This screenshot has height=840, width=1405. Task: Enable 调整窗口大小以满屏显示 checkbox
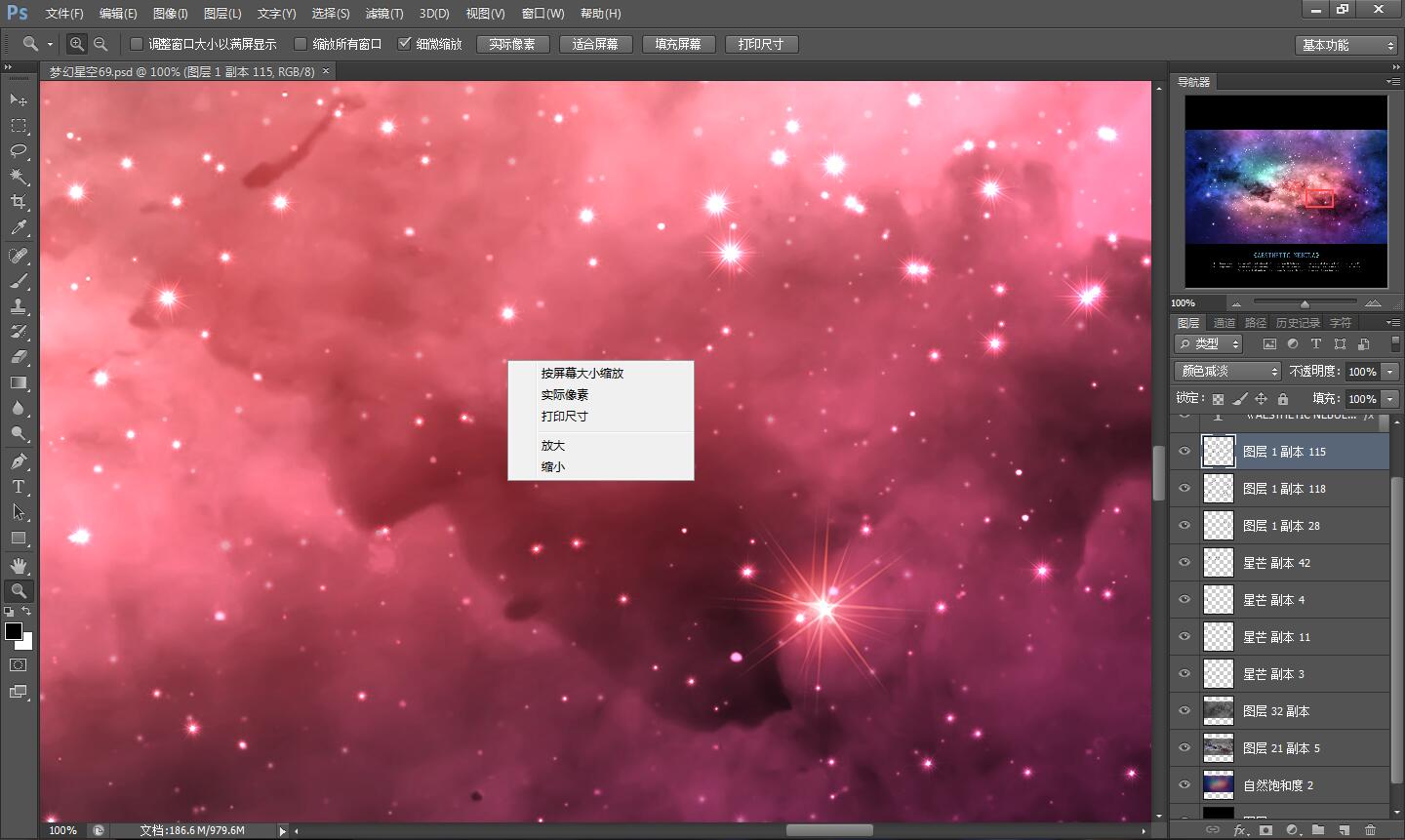[137, 44]
